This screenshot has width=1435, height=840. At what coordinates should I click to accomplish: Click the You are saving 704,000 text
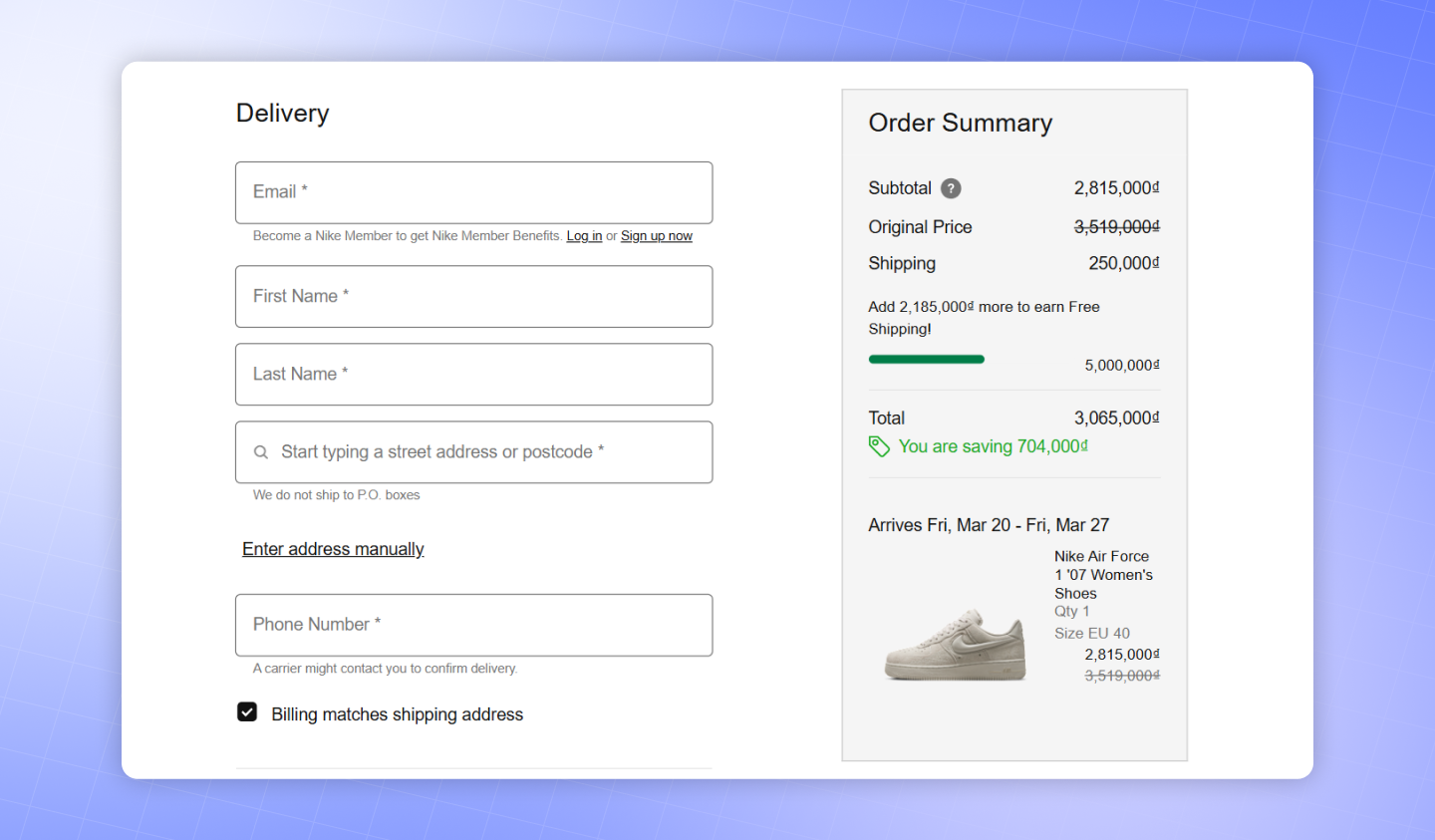[x=993, y=446]
